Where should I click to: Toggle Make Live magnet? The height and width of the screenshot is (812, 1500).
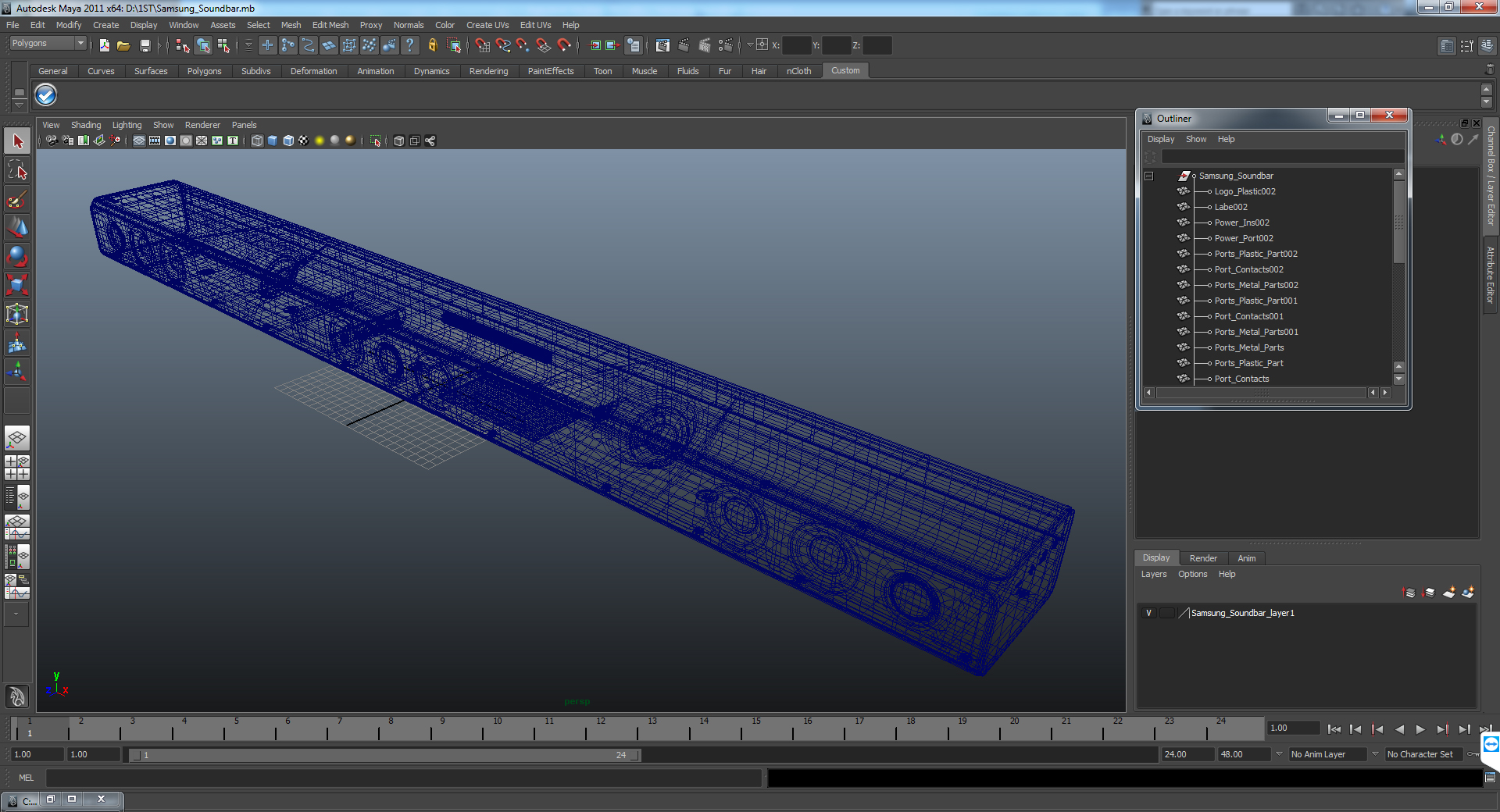[x=564, y=45]
